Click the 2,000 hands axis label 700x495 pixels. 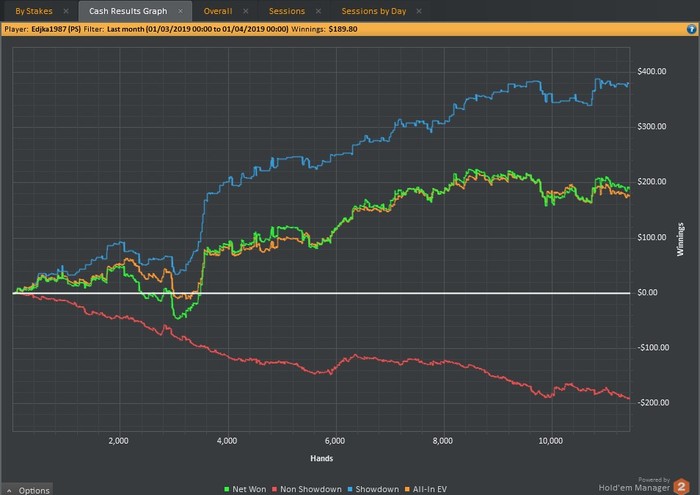118,441
